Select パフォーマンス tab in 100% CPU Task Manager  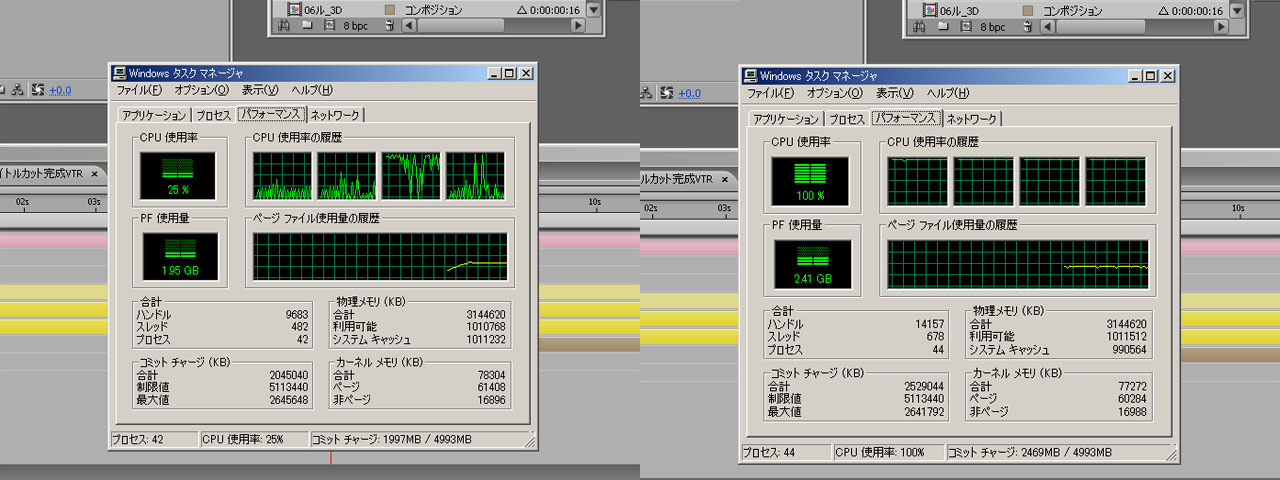[905, 117]
